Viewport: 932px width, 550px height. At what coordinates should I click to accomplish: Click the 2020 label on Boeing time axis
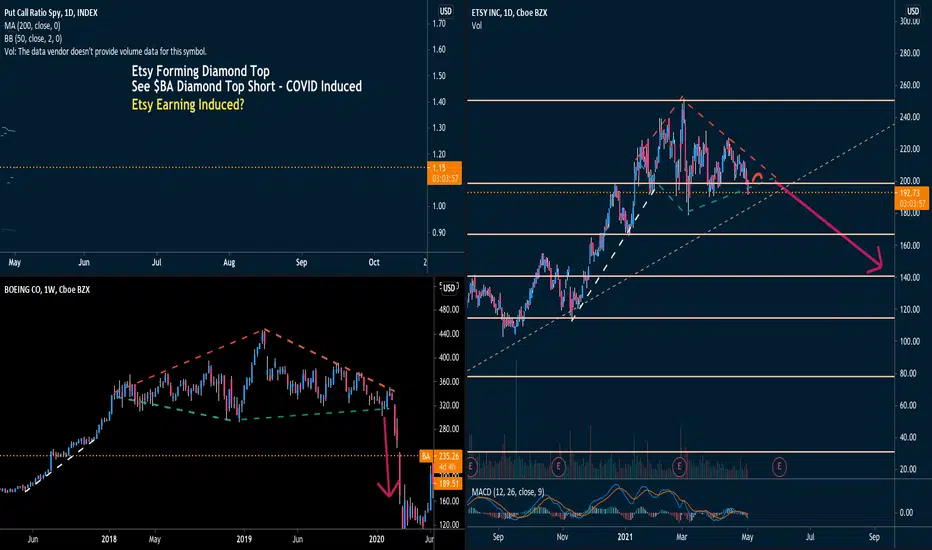[376, 539]
